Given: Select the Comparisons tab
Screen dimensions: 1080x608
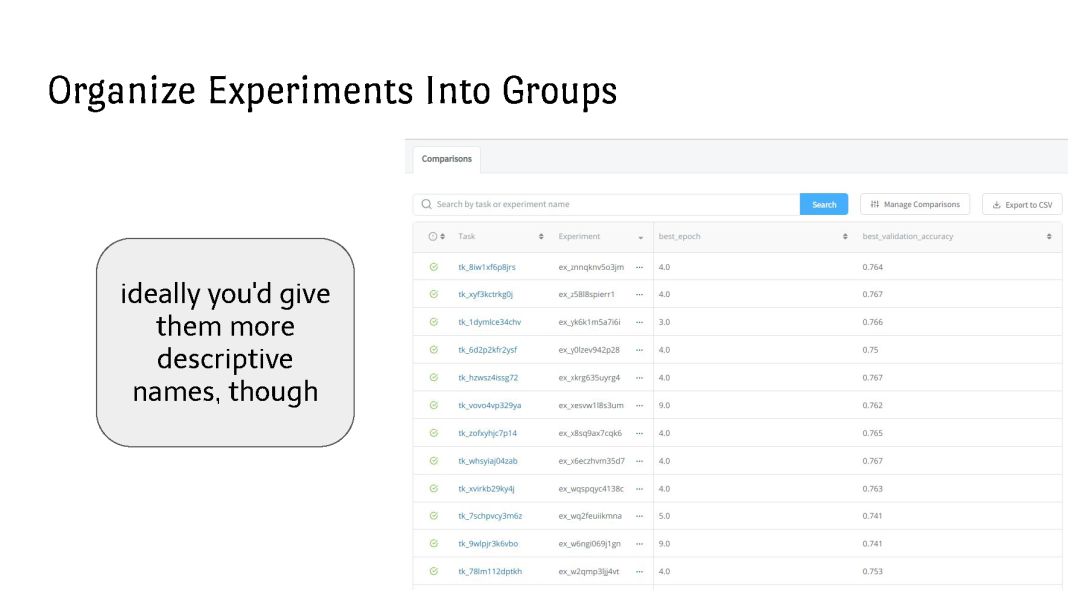Looking at the screenshot, I should [446, 159].
